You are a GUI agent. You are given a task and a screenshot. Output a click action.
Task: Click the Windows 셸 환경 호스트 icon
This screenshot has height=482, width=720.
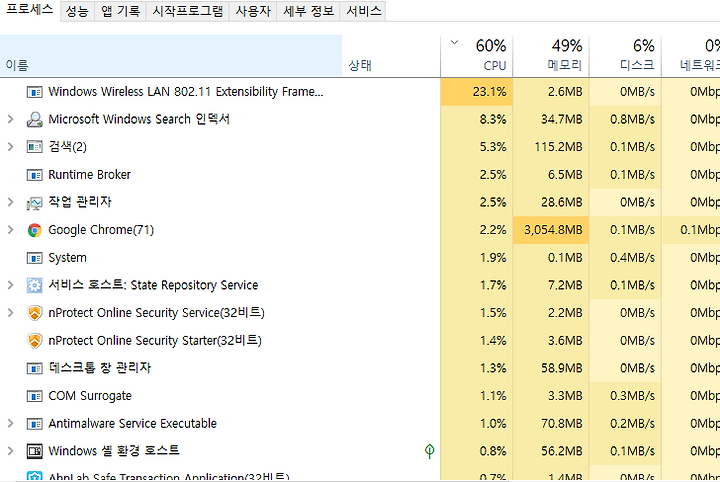tap(34, 451)
